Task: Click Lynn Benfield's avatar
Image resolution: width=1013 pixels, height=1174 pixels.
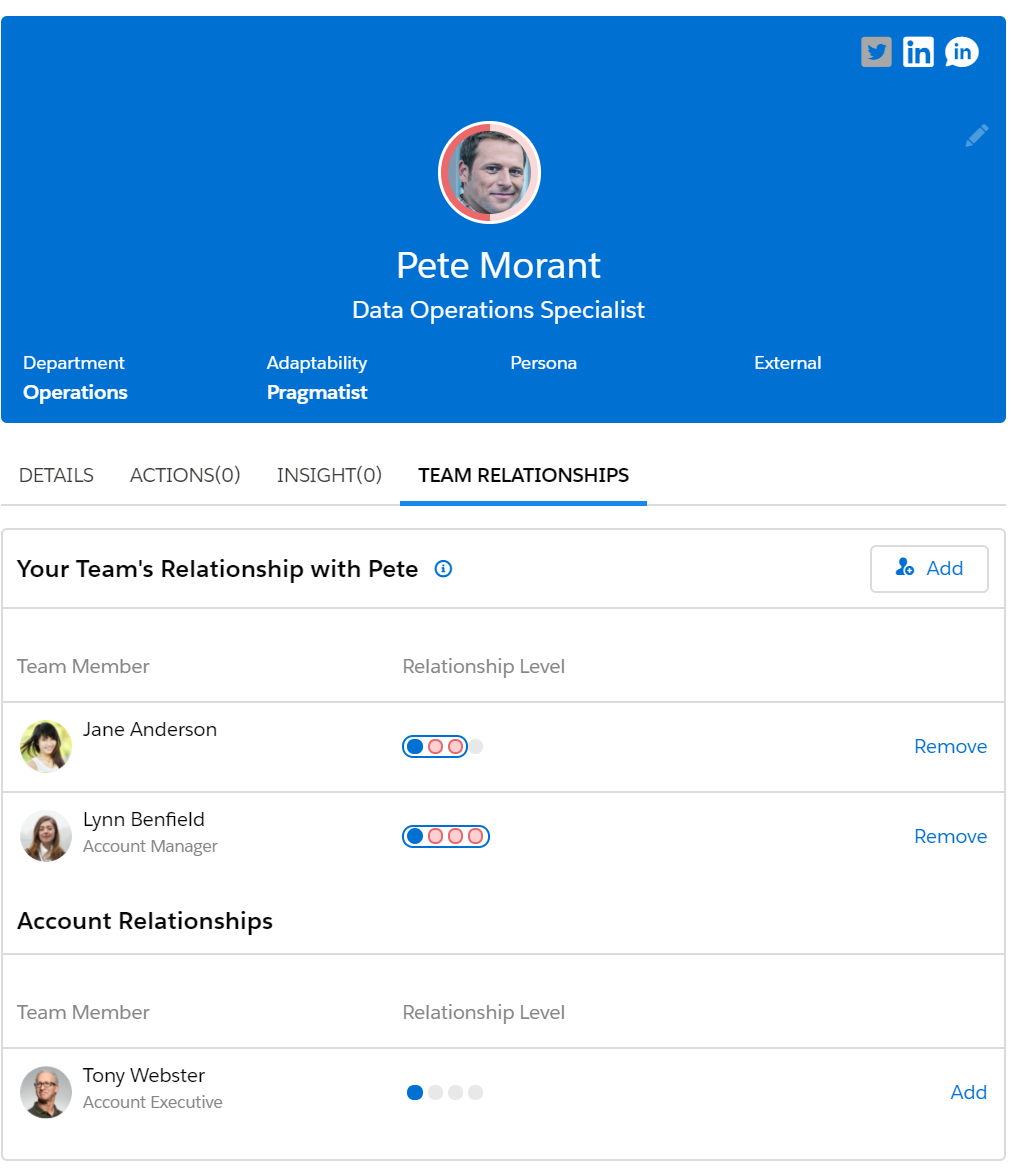Action: tap(46, 836)
